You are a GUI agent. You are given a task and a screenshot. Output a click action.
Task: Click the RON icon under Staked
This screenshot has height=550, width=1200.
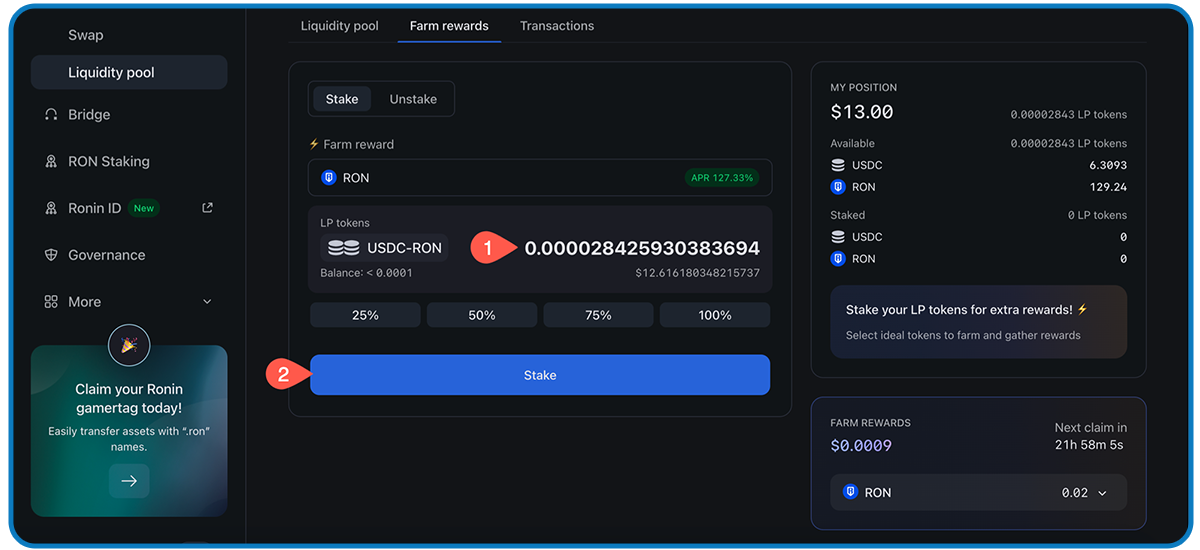point(838,259)
